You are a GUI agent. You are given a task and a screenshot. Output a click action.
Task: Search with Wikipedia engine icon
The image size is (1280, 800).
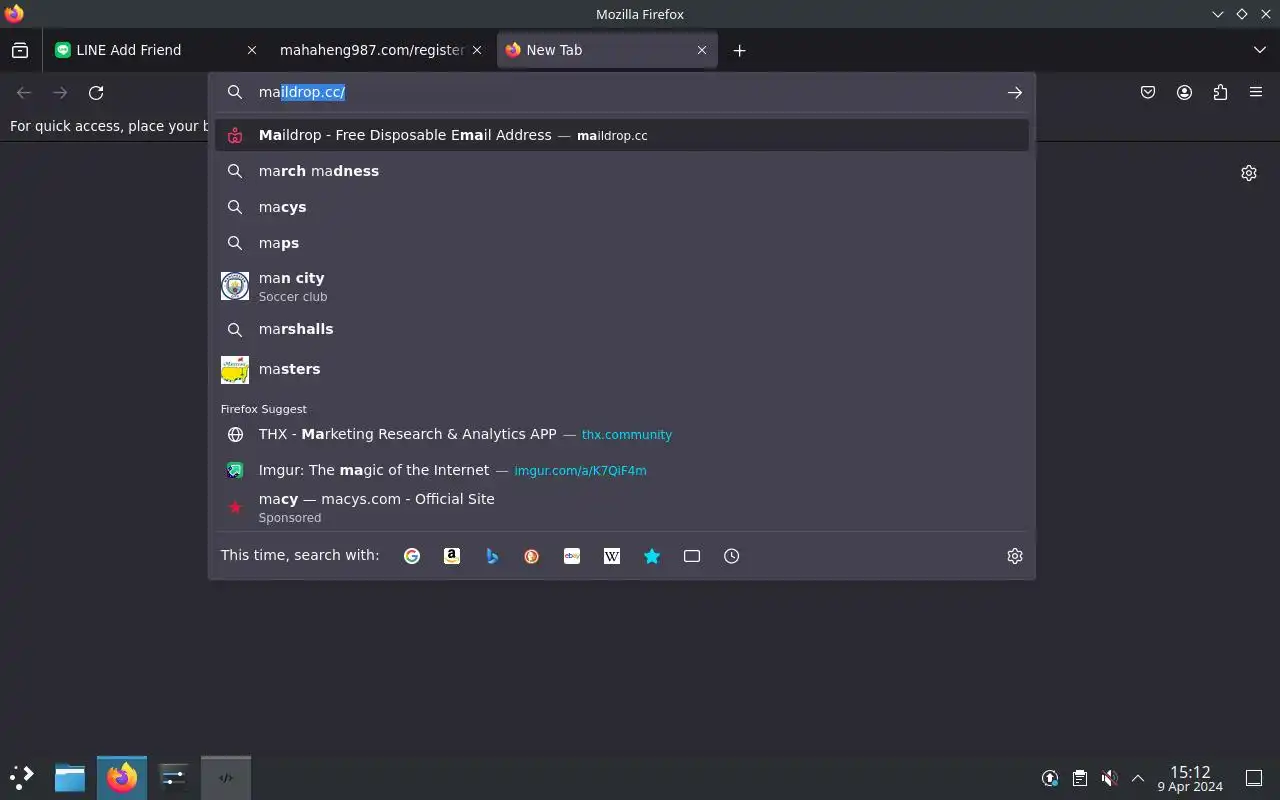tap(612, 556)
